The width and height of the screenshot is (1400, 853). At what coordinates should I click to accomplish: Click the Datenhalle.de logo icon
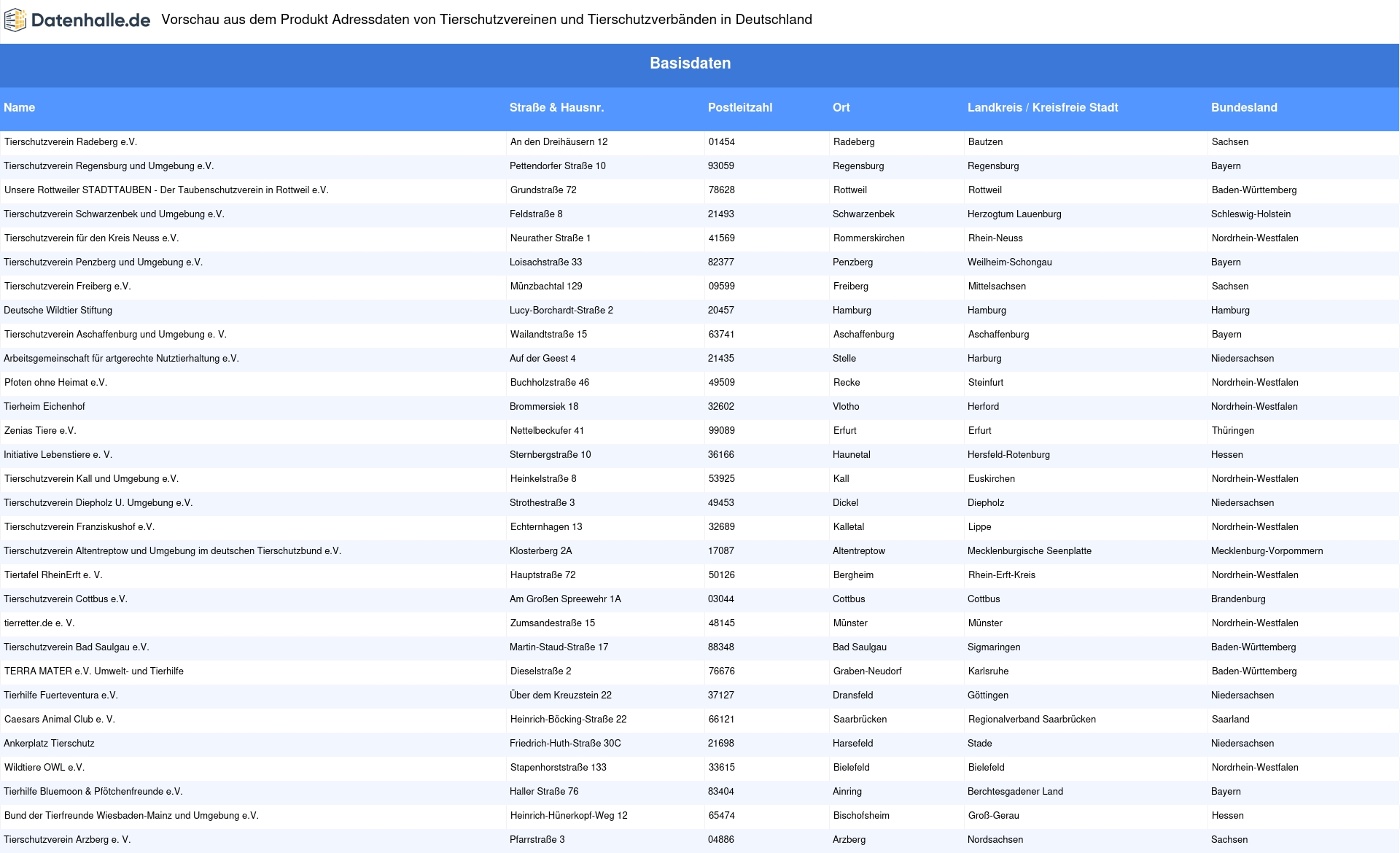[x=15, y=20]
